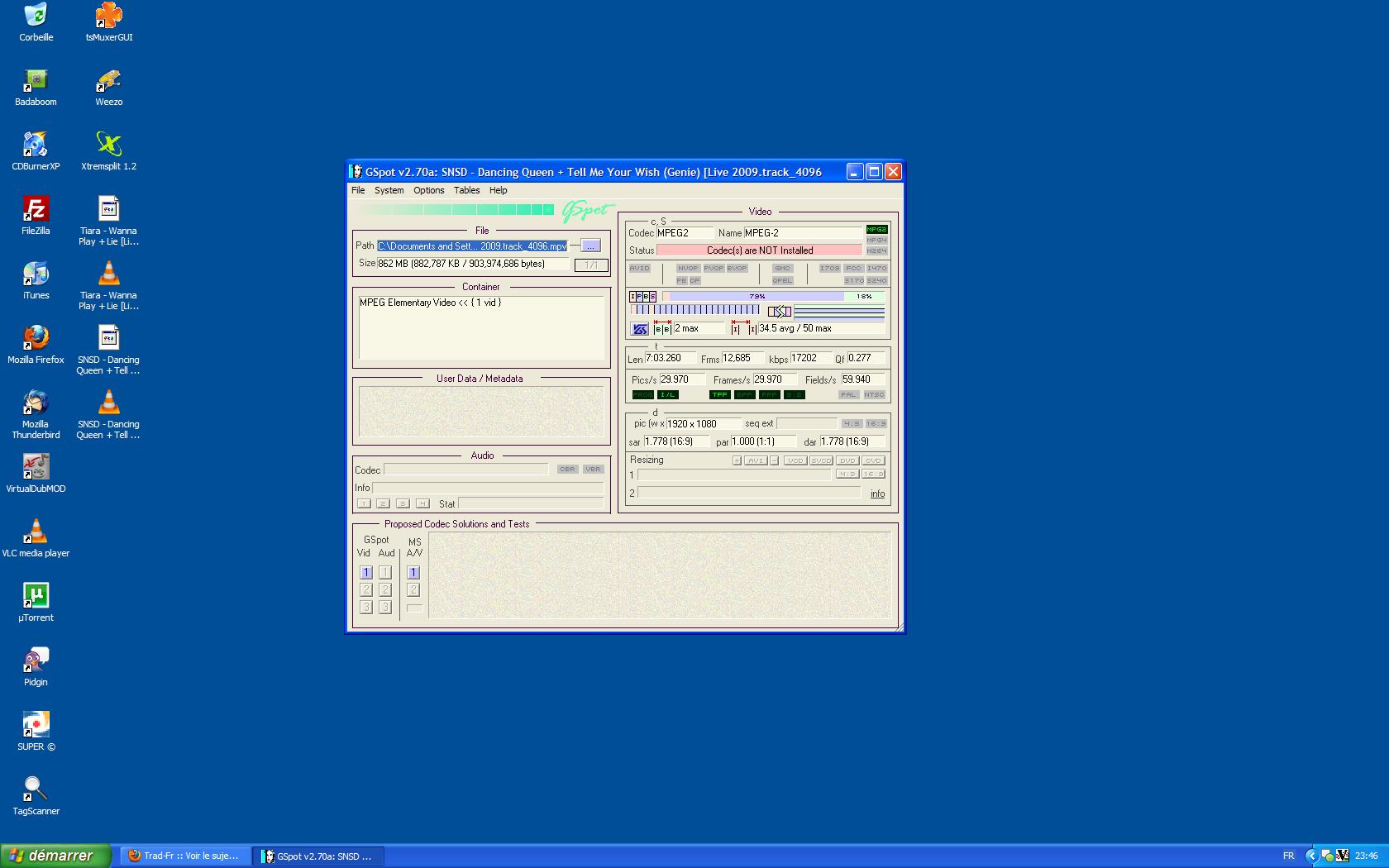Viewport: 1389px width, 868px height.
Task: Open the Pidgin desktop shortcut
Action: pyautogui.click(x=36, y=660)
